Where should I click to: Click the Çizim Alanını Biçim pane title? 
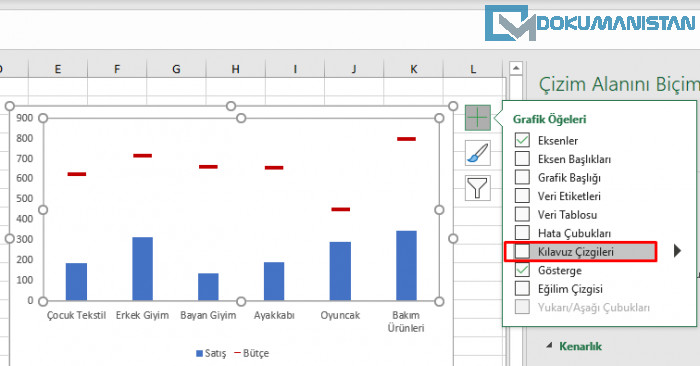(x=619, y=84)
